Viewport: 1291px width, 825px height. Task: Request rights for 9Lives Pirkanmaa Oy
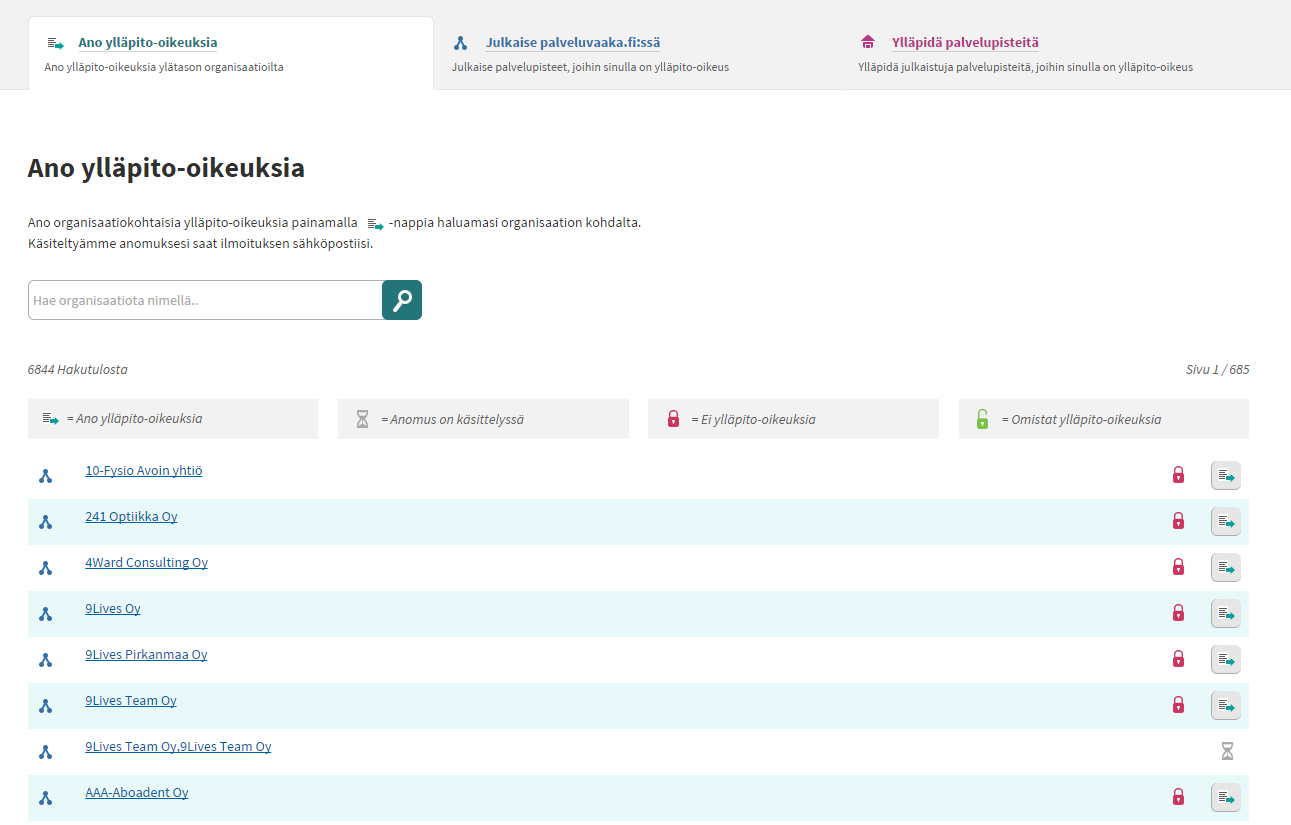1226,660
